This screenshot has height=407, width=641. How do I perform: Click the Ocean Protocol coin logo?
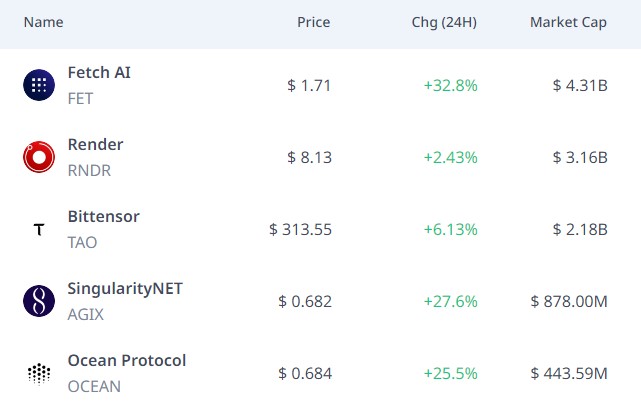(39, 373)
